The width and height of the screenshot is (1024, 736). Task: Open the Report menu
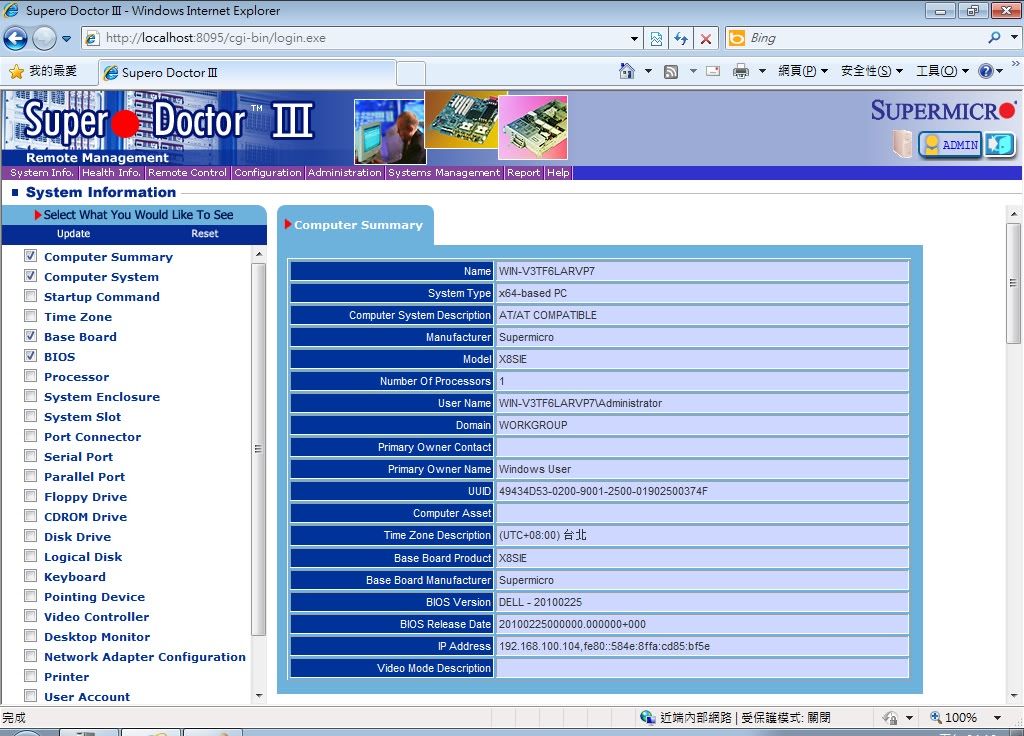coord(524,173)
